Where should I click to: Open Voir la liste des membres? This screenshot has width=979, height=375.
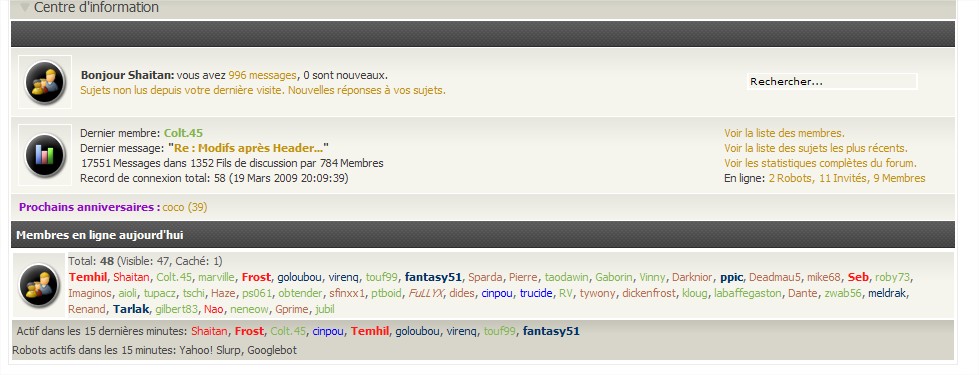point(784,133)
